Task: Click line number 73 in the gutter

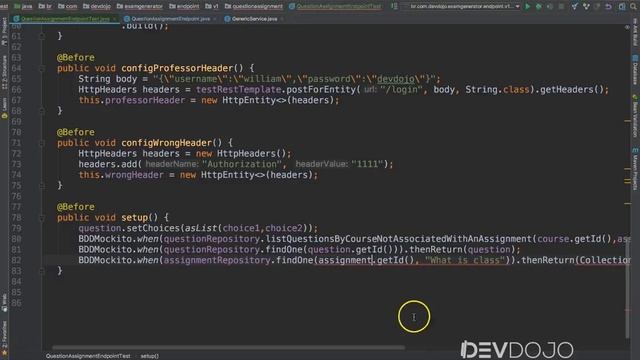Action: pyautogui.click(x=16, y=164)
